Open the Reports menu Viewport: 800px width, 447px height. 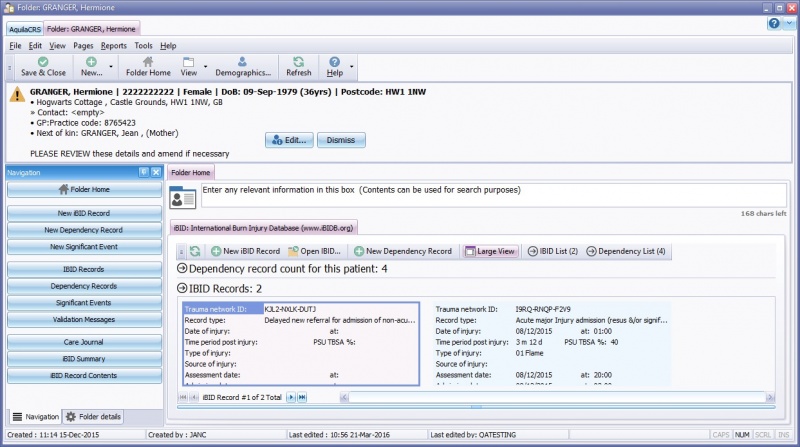click(113, 46)
